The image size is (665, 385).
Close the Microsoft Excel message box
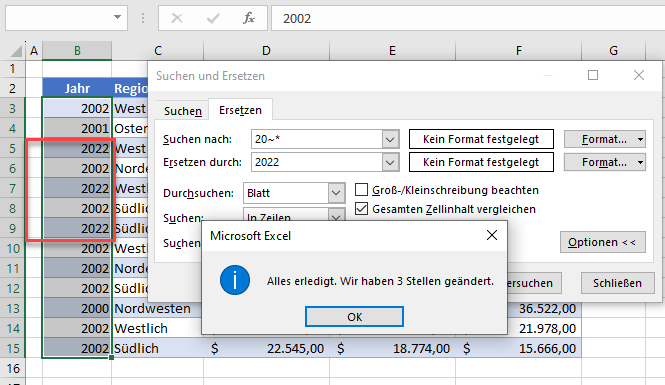point(492,235)
